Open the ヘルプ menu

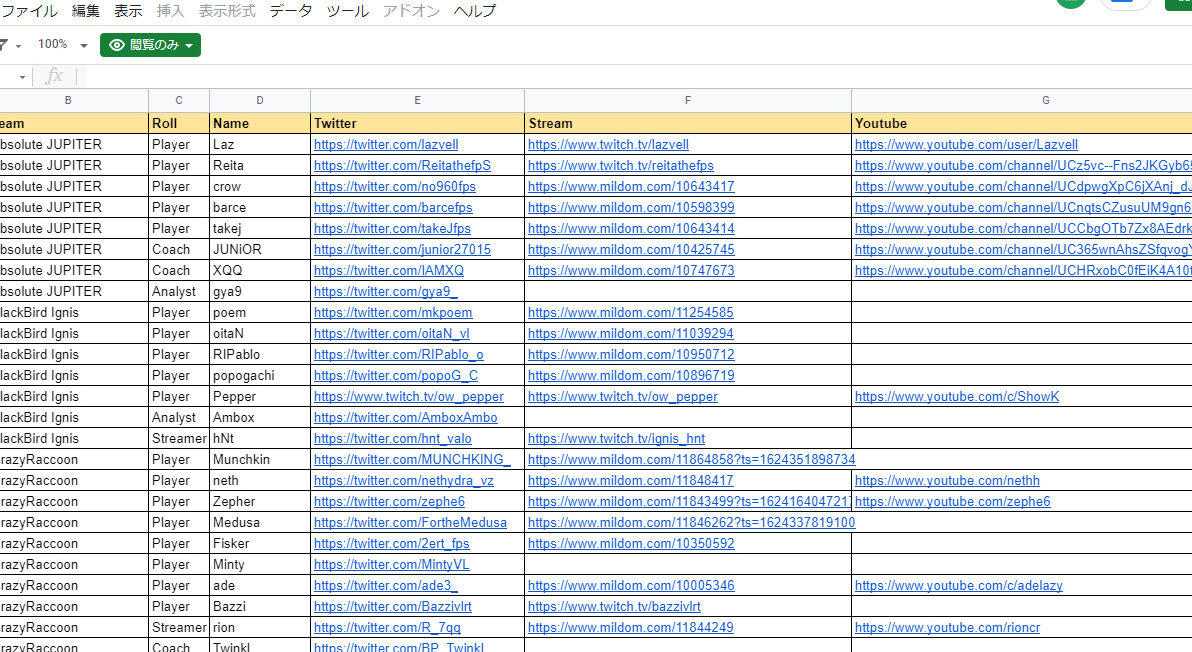coord(474,11)
